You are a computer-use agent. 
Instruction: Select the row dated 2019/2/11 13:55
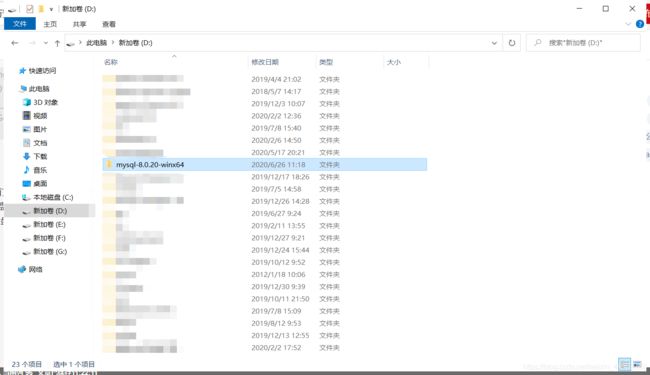(265, 225)
